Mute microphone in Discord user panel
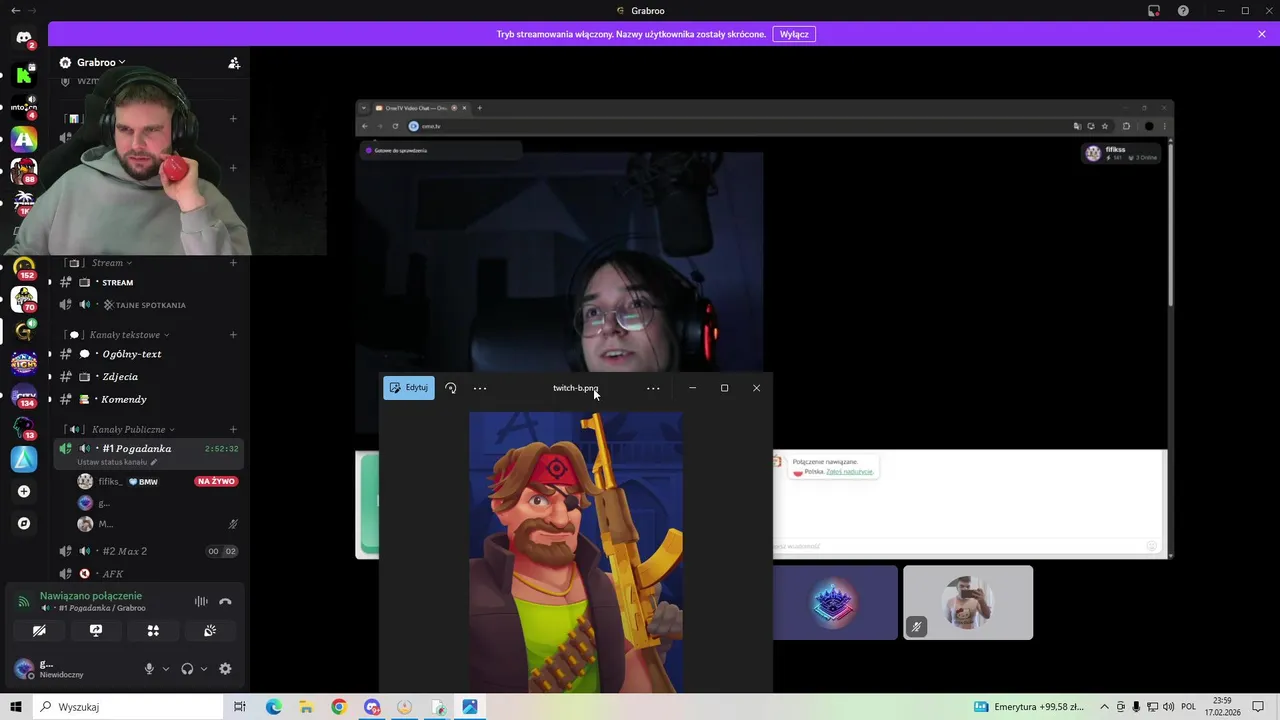Image resolution: width=1280 pixels, height=720 pixels. [149, 669]
